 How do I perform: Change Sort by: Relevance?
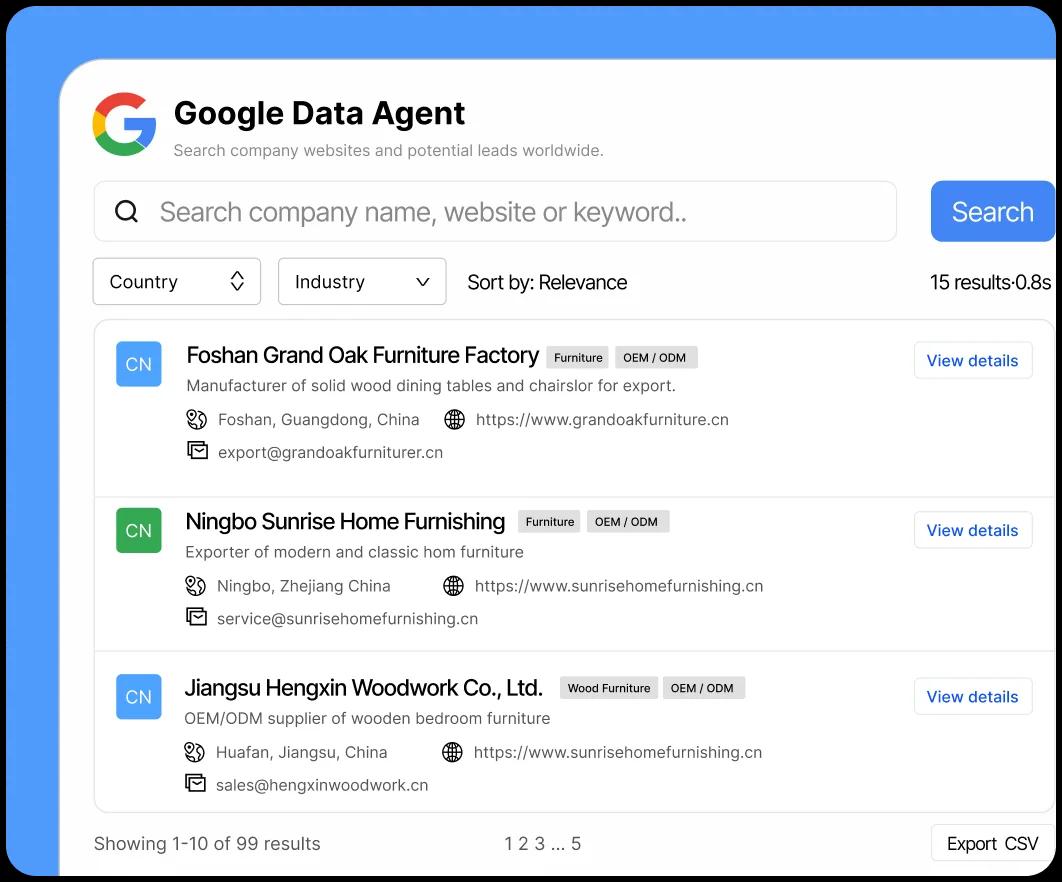tap(547, 282)
